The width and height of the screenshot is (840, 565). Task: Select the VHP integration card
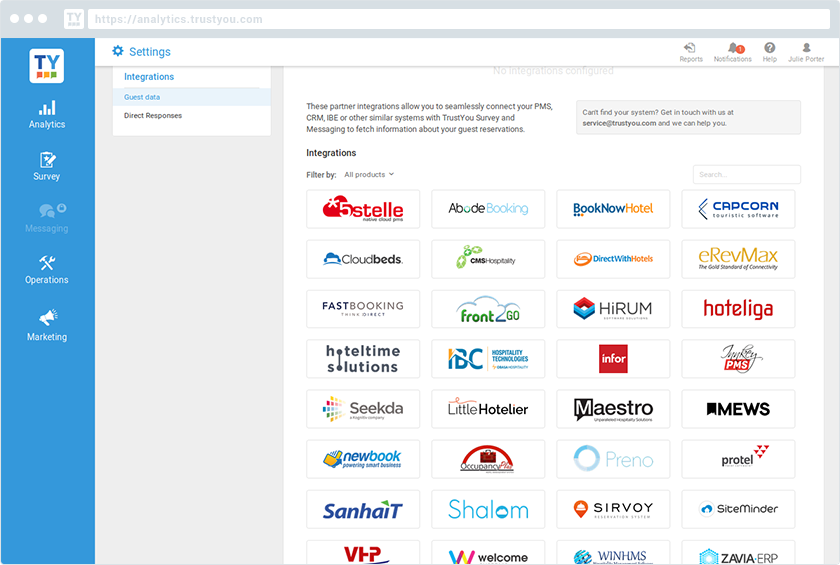(363, 553)
